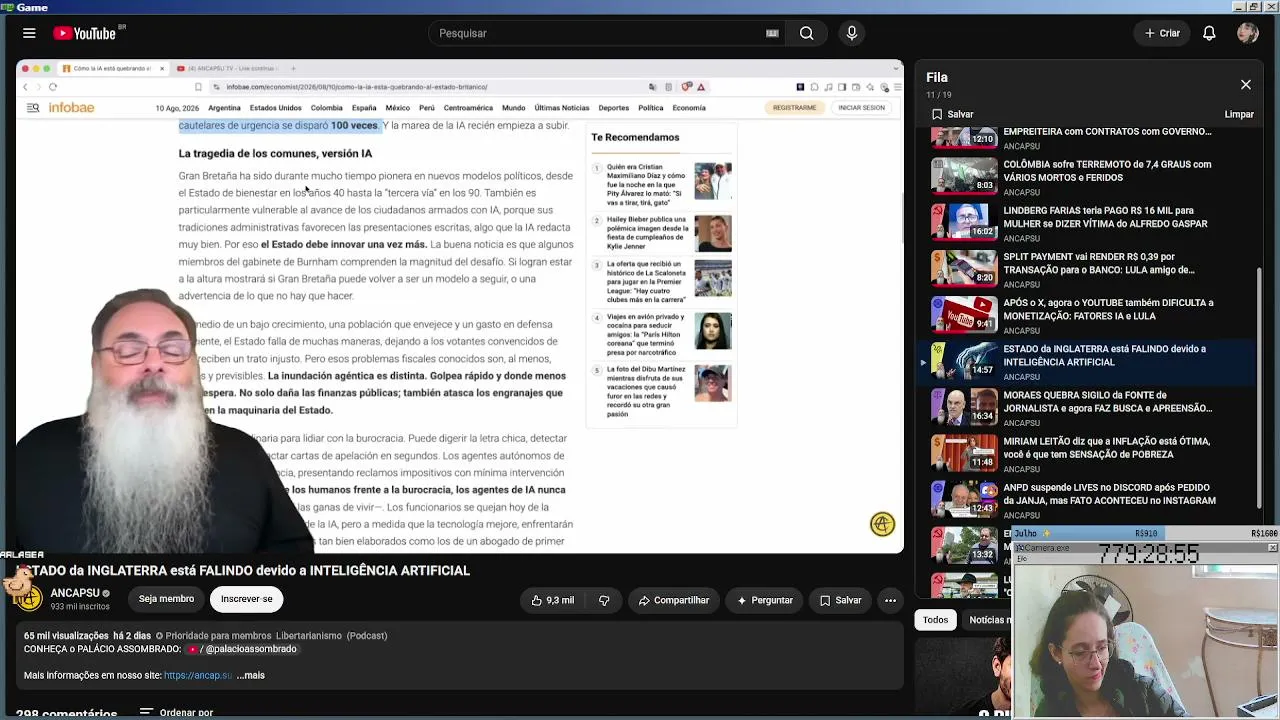This screenshot has height=720, width=1280.
Task: Open the account avatar menu
Action: click(x=1247, y=33)
